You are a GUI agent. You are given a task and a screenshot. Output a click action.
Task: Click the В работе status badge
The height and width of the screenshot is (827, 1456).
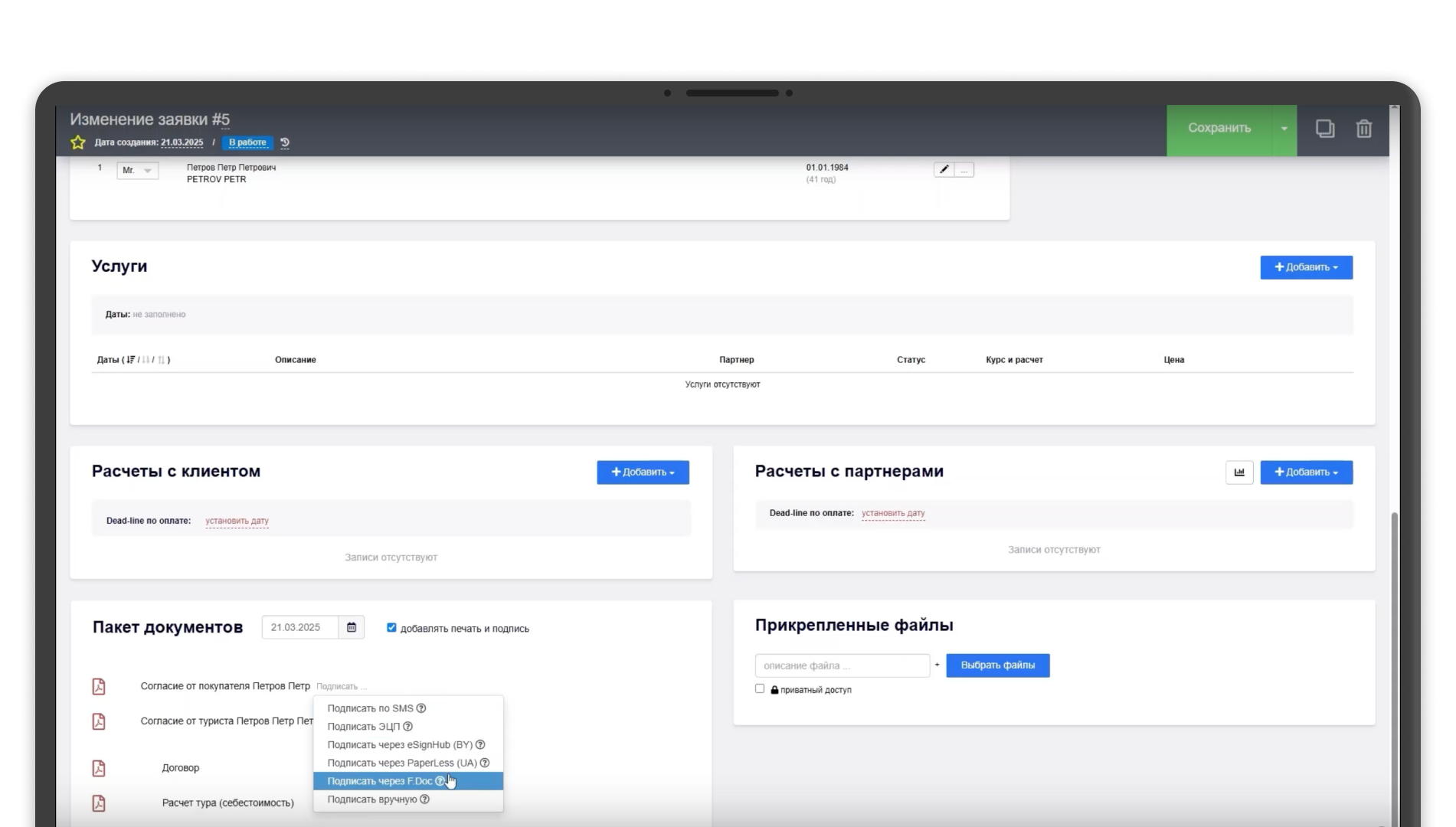pyautogui.click(x=247, y=142)
